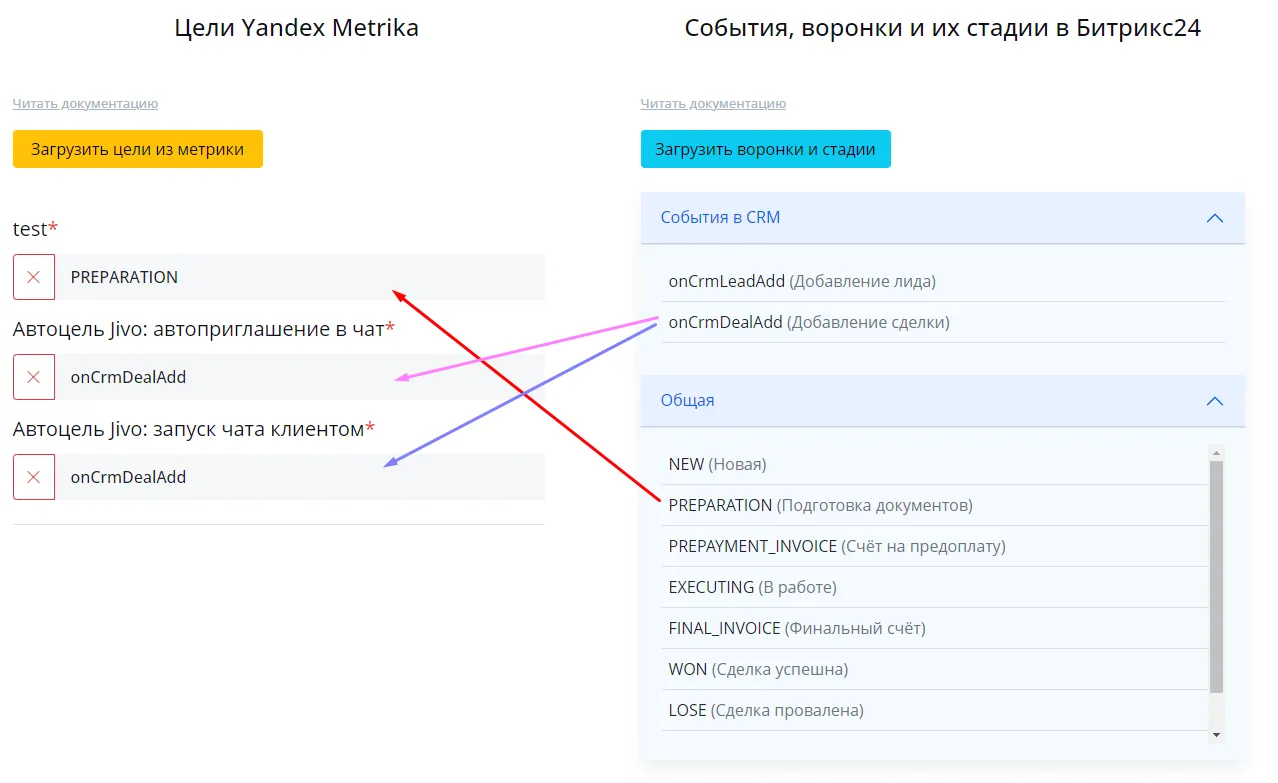The width and height of the screenshot is (1278, 783).
Task: Select WON (Сделка успешна) stage
Action: click(x=934, y=669)
